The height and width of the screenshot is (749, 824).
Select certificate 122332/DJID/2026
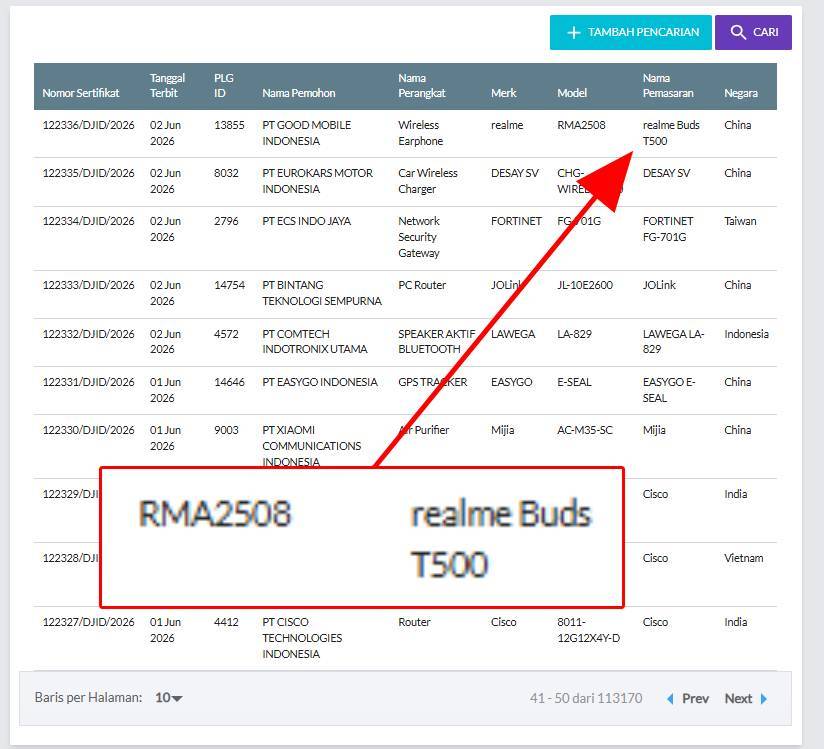pyautogui.click(x=88, y=334)
